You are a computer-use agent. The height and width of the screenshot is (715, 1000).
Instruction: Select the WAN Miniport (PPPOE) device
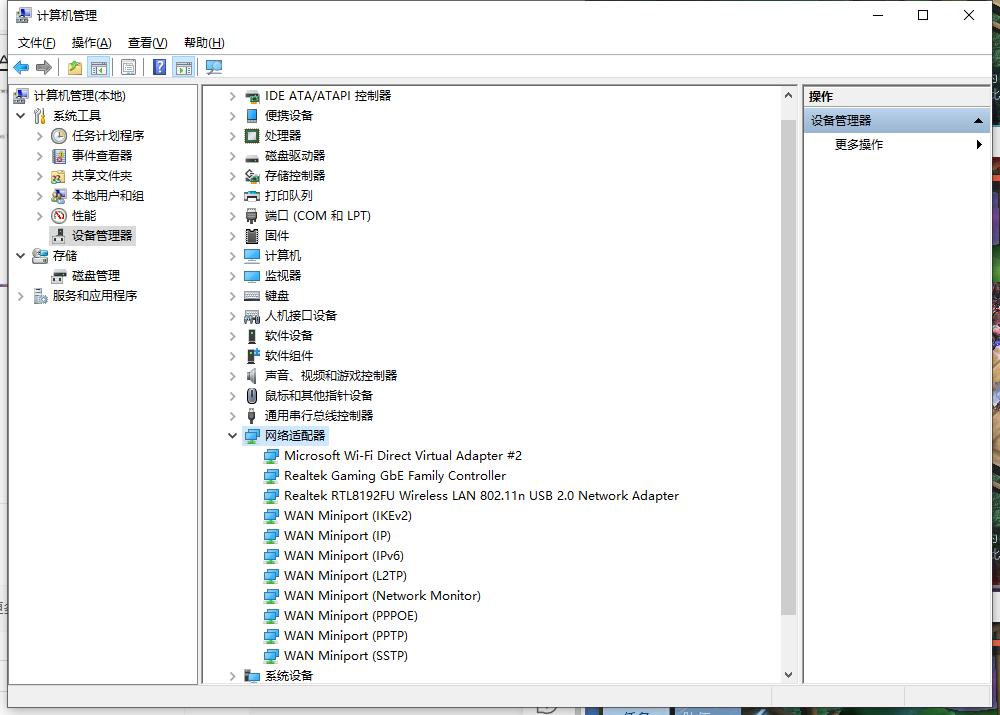tap(350, 616)
